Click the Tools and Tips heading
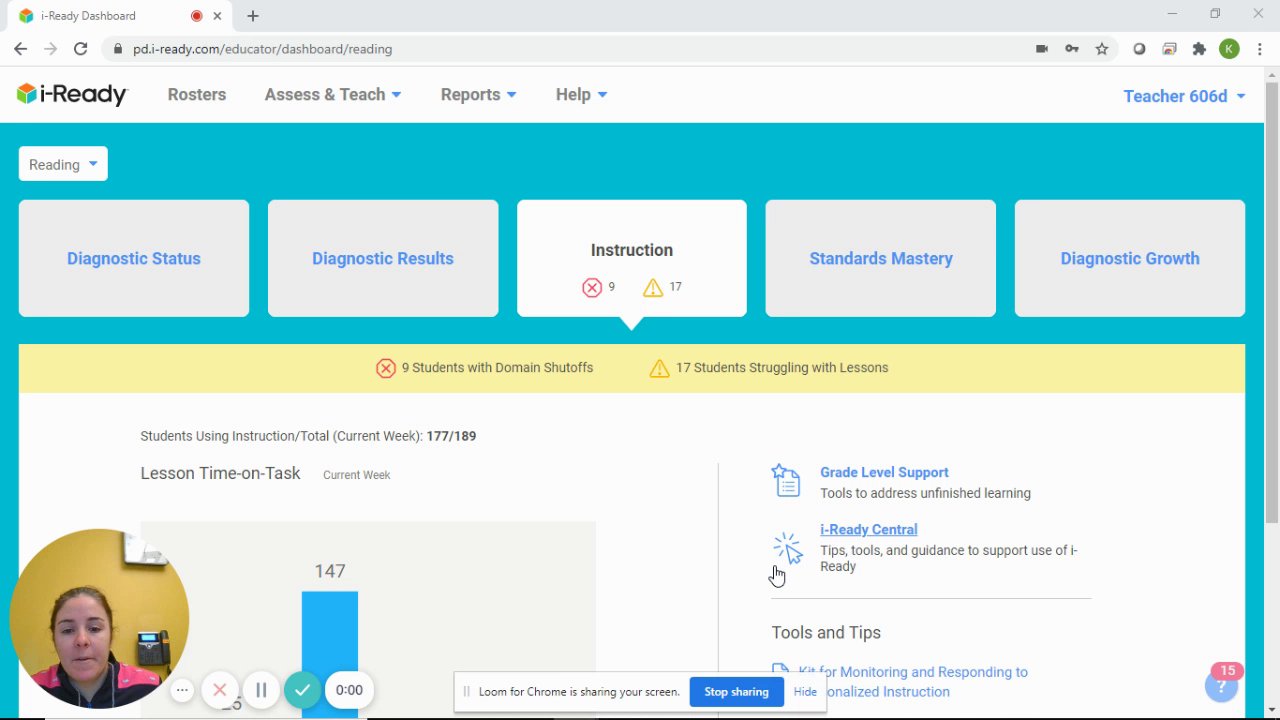 [826, 632]
